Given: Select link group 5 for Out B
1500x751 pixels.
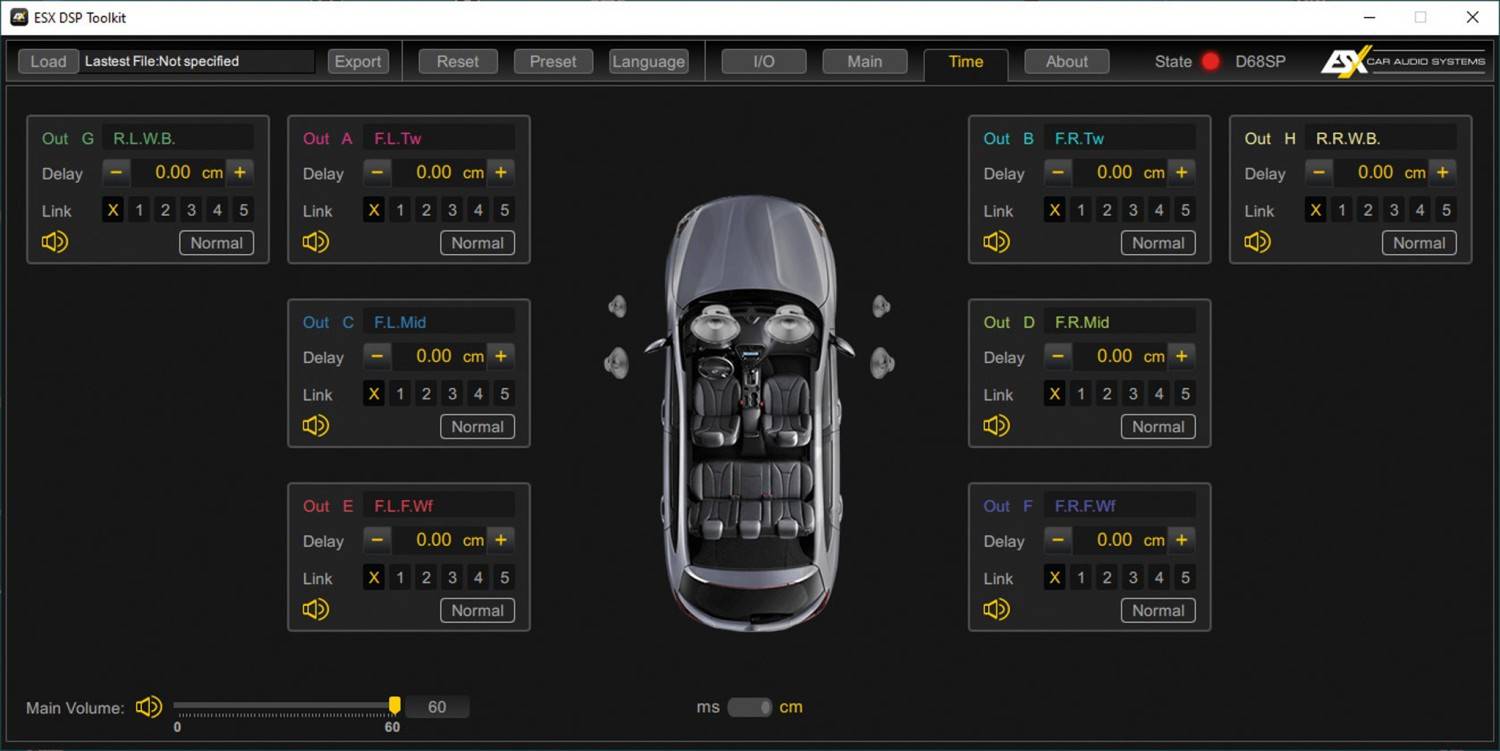Looking at the screenshot, I should click(x=1185, y=210).
